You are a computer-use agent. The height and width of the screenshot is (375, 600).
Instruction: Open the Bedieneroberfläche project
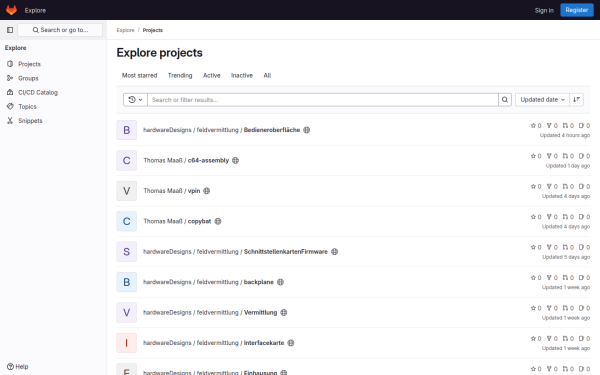coord(272,130)
